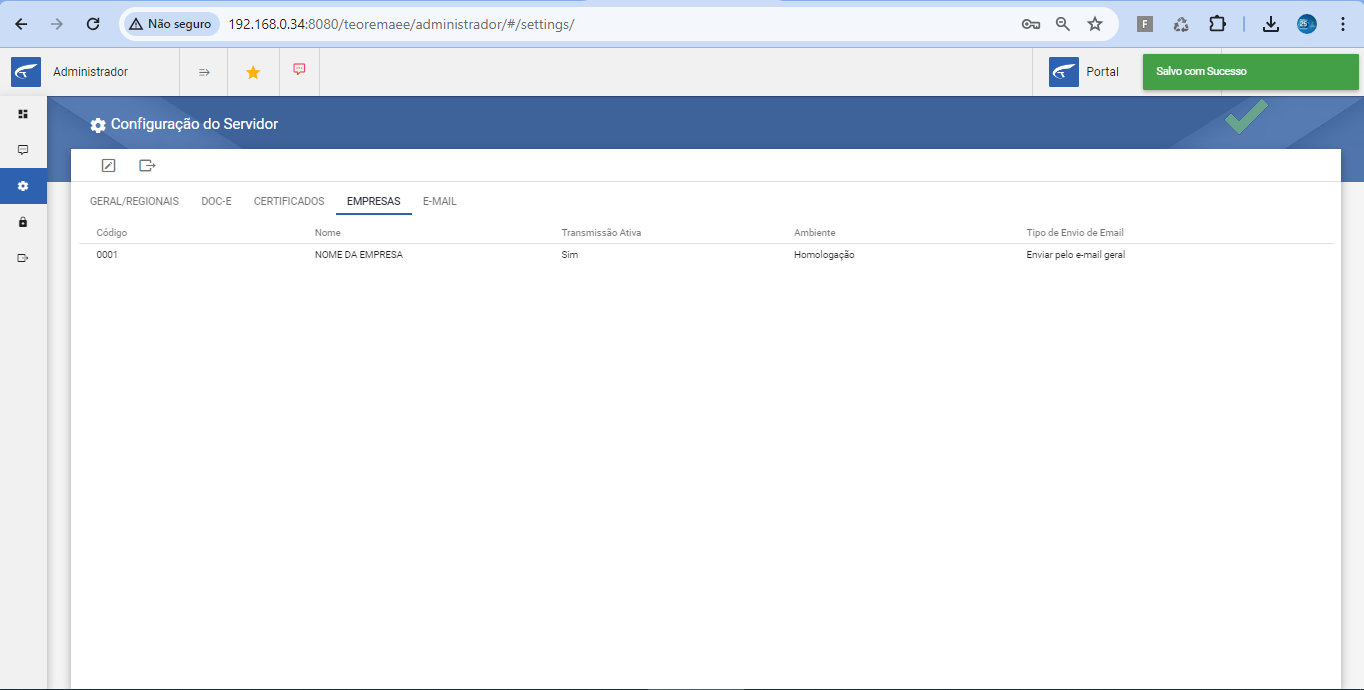The image size is (1364, 690).
Task: Open the lock security icon in sidebar
Action: point(23,222)
